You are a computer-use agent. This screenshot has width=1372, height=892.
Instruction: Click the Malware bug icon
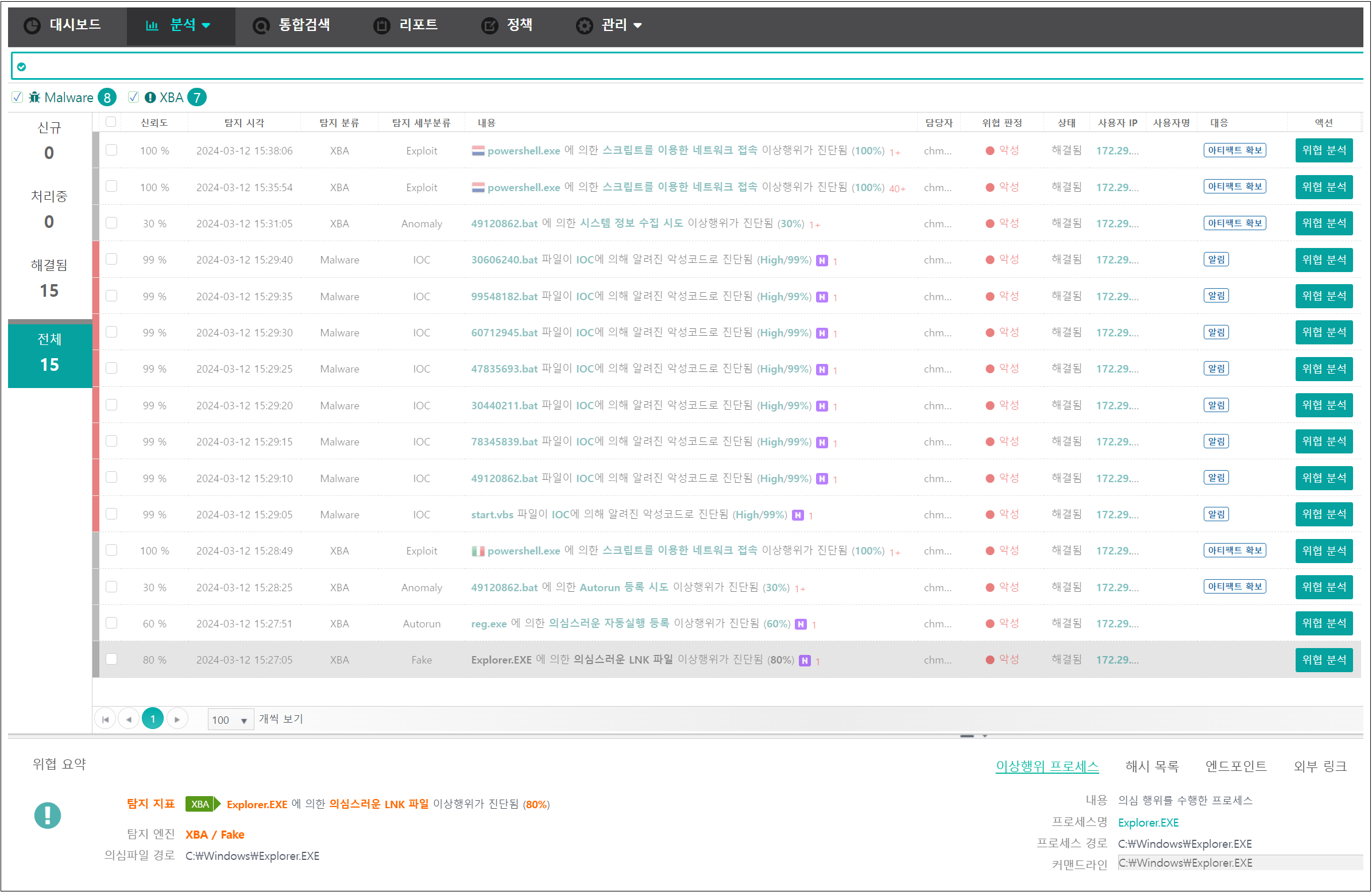pos(34,98)
